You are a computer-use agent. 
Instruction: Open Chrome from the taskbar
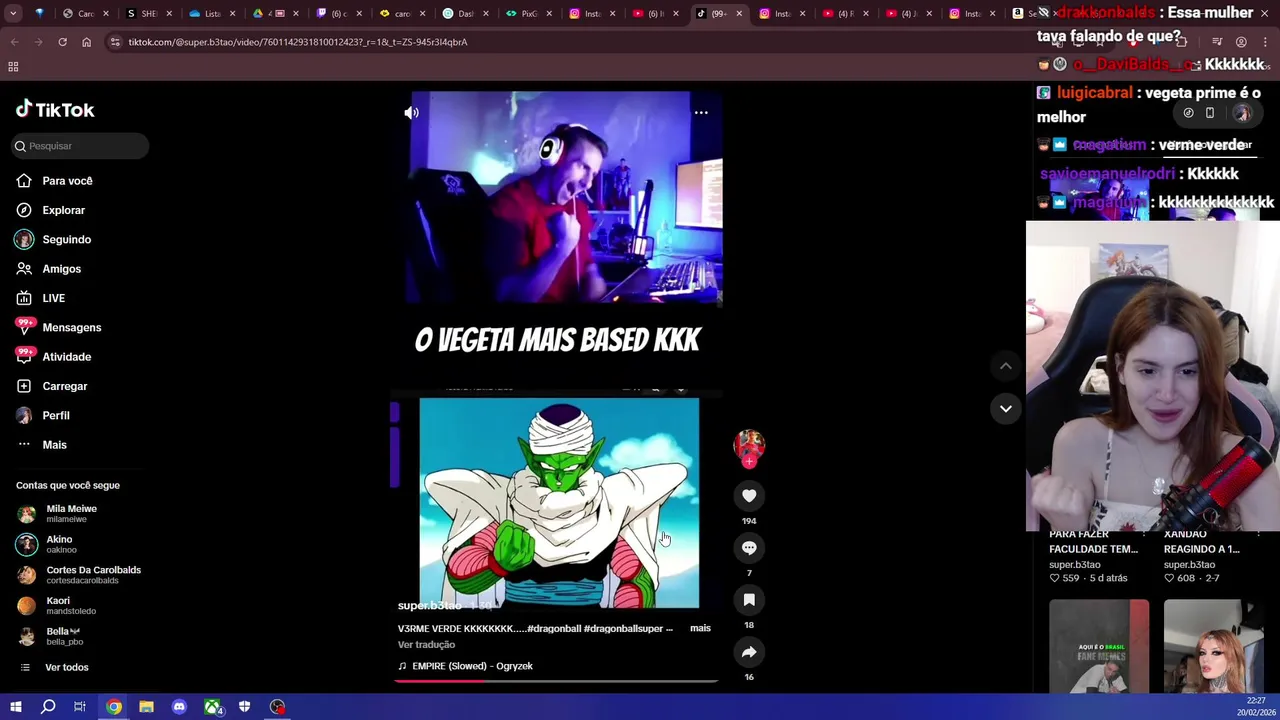point(114,707)
